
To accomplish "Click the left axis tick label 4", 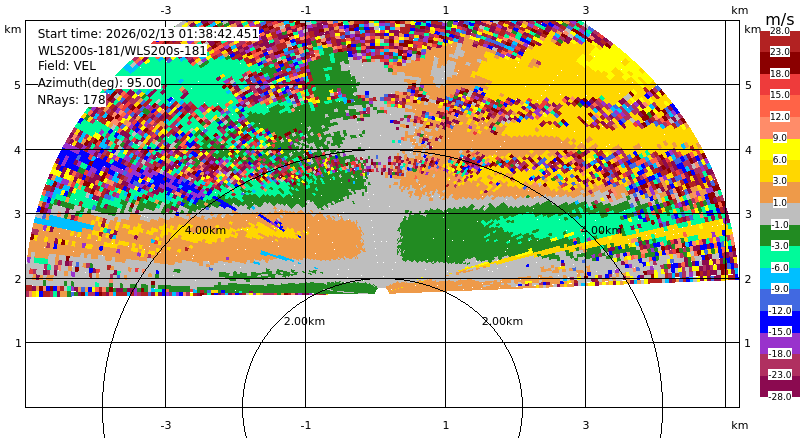I will pos(18,150).
